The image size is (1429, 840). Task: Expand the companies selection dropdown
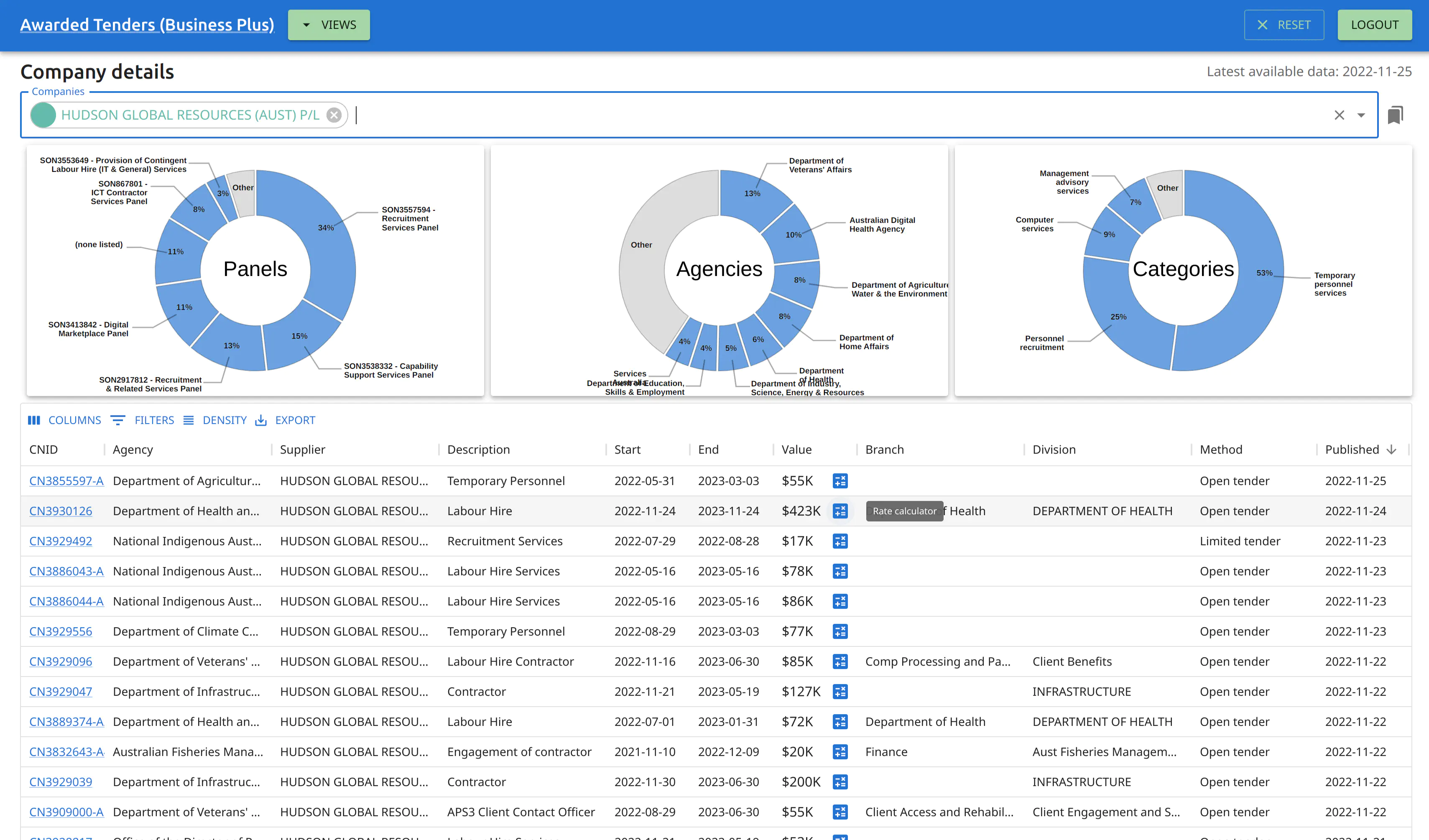point(1360,115)
